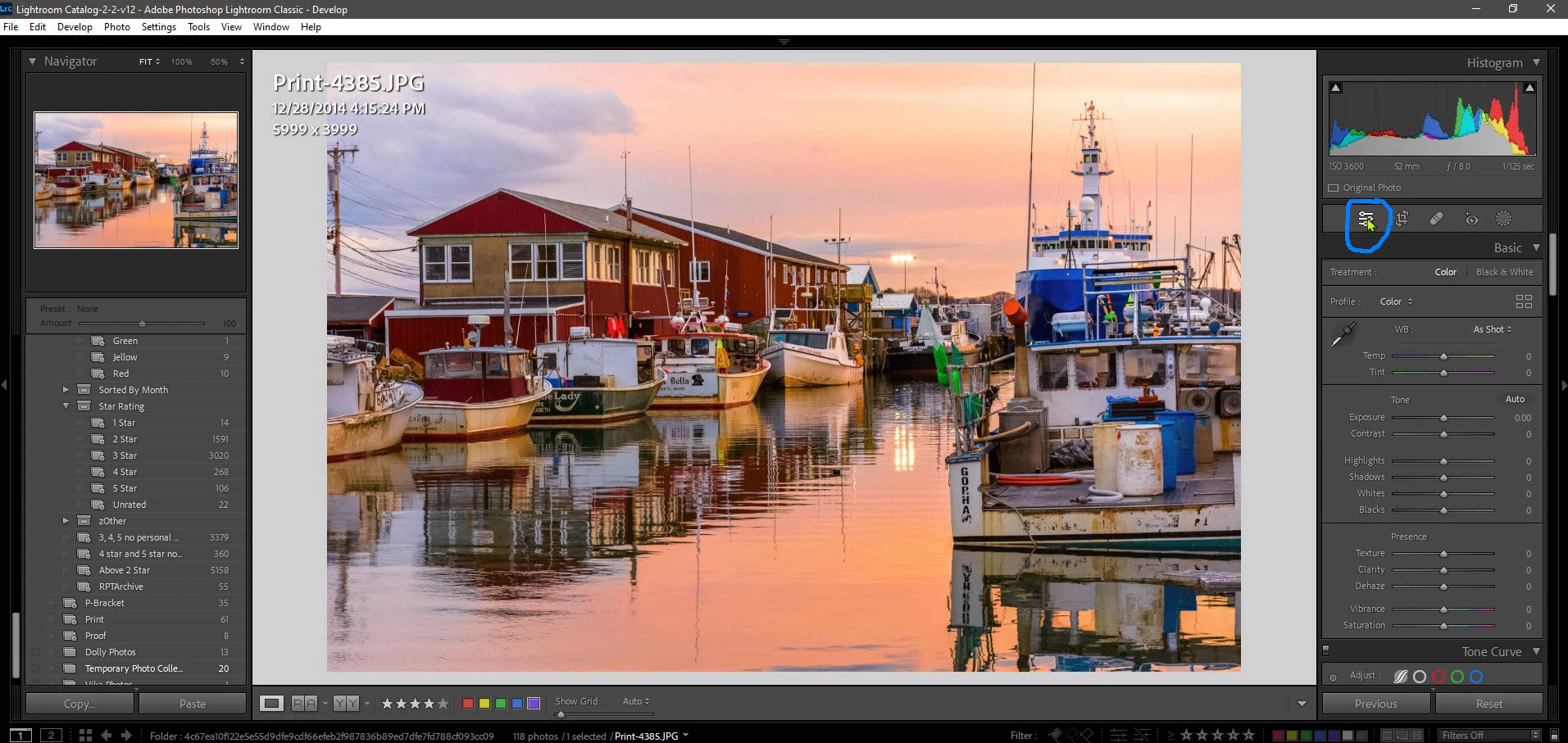Open the Show Grid Auto dropdown
Image resolution: width=1568 pixels, height=743 pixels.
(636, 701)
